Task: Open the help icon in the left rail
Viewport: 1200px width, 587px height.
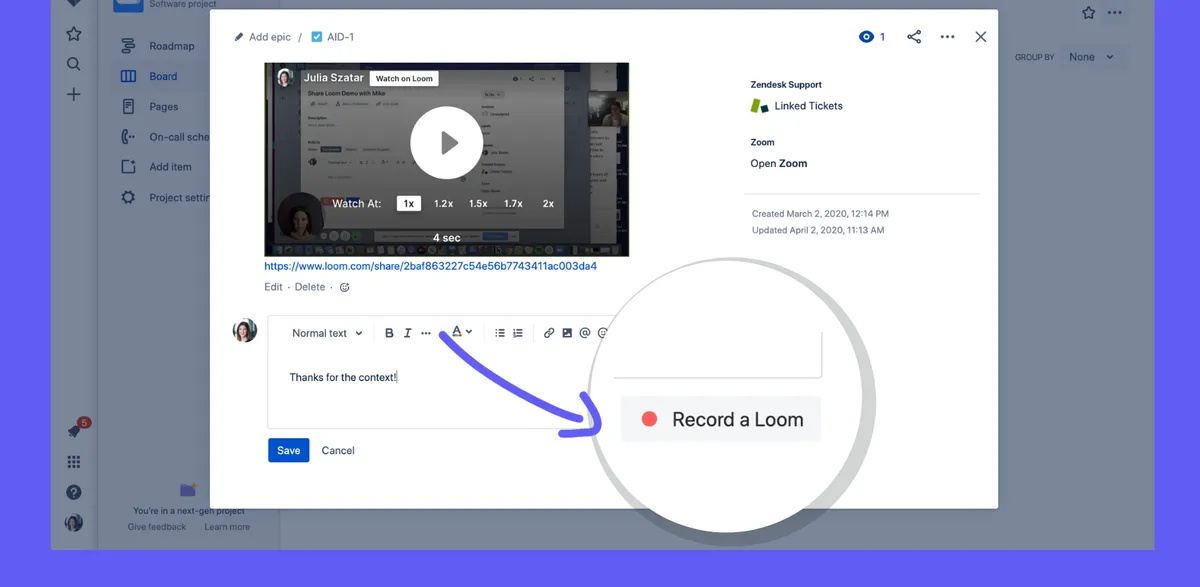Action: 73,492
